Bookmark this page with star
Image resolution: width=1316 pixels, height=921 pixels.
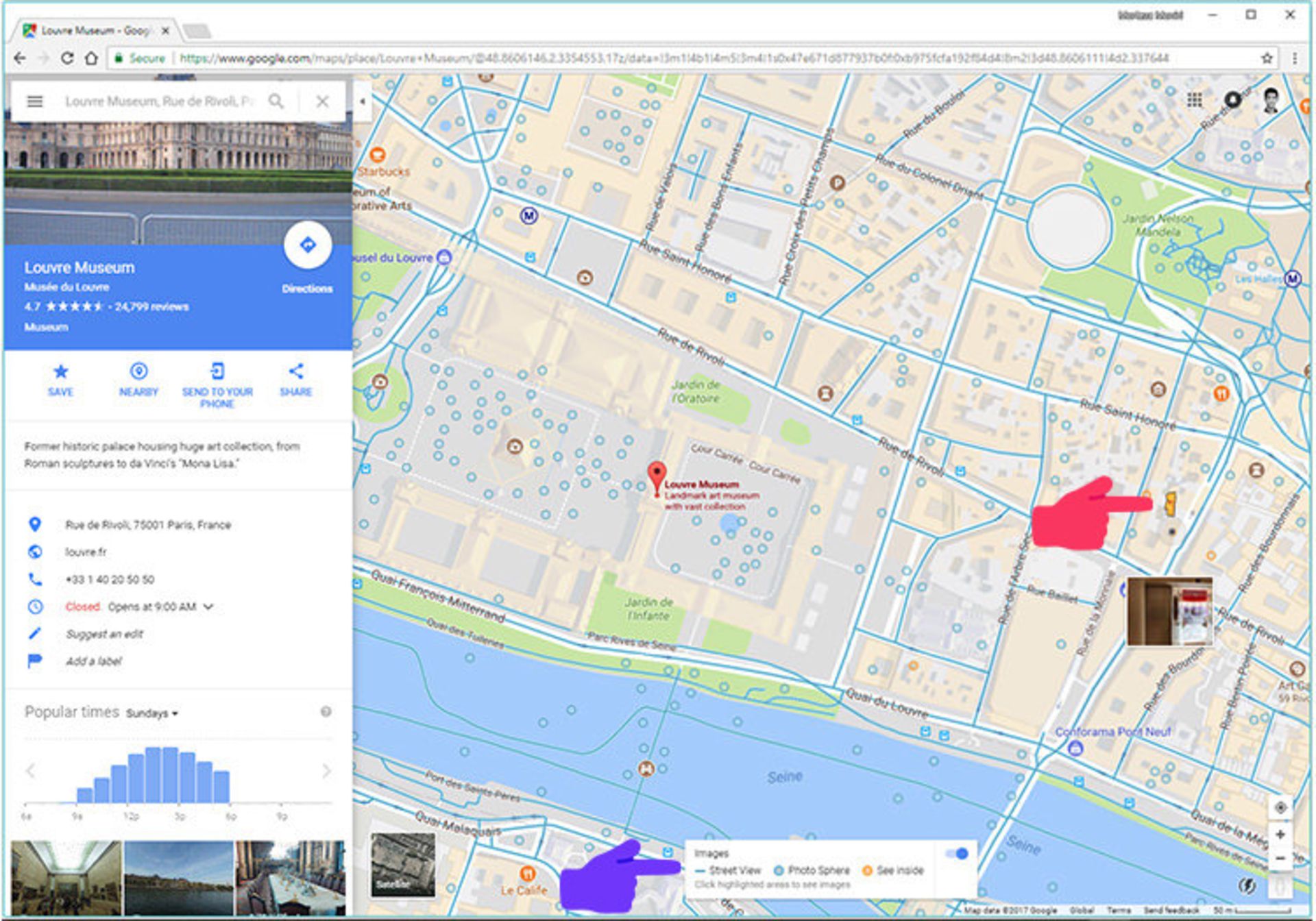[1267, 58]
